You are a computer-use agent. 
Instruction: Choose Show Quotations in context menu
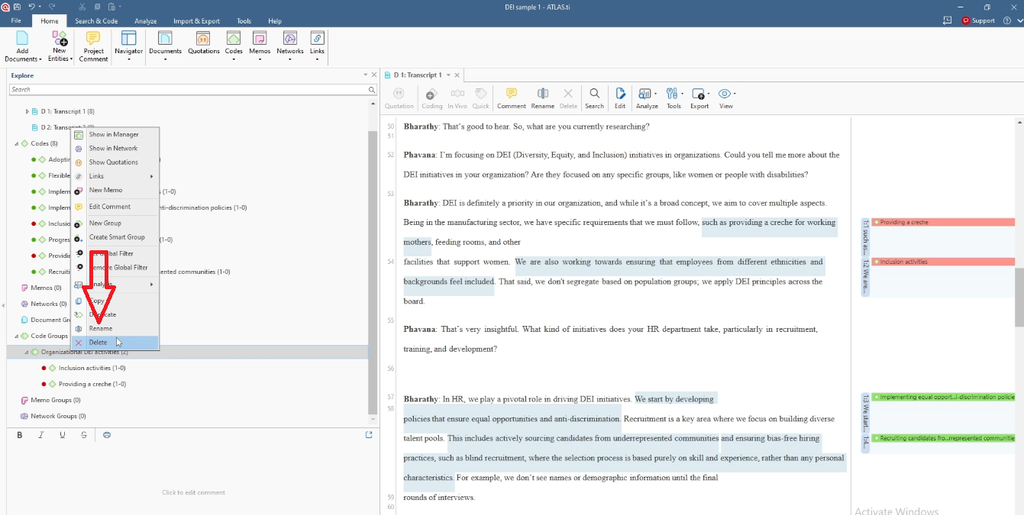click(115, 163)
